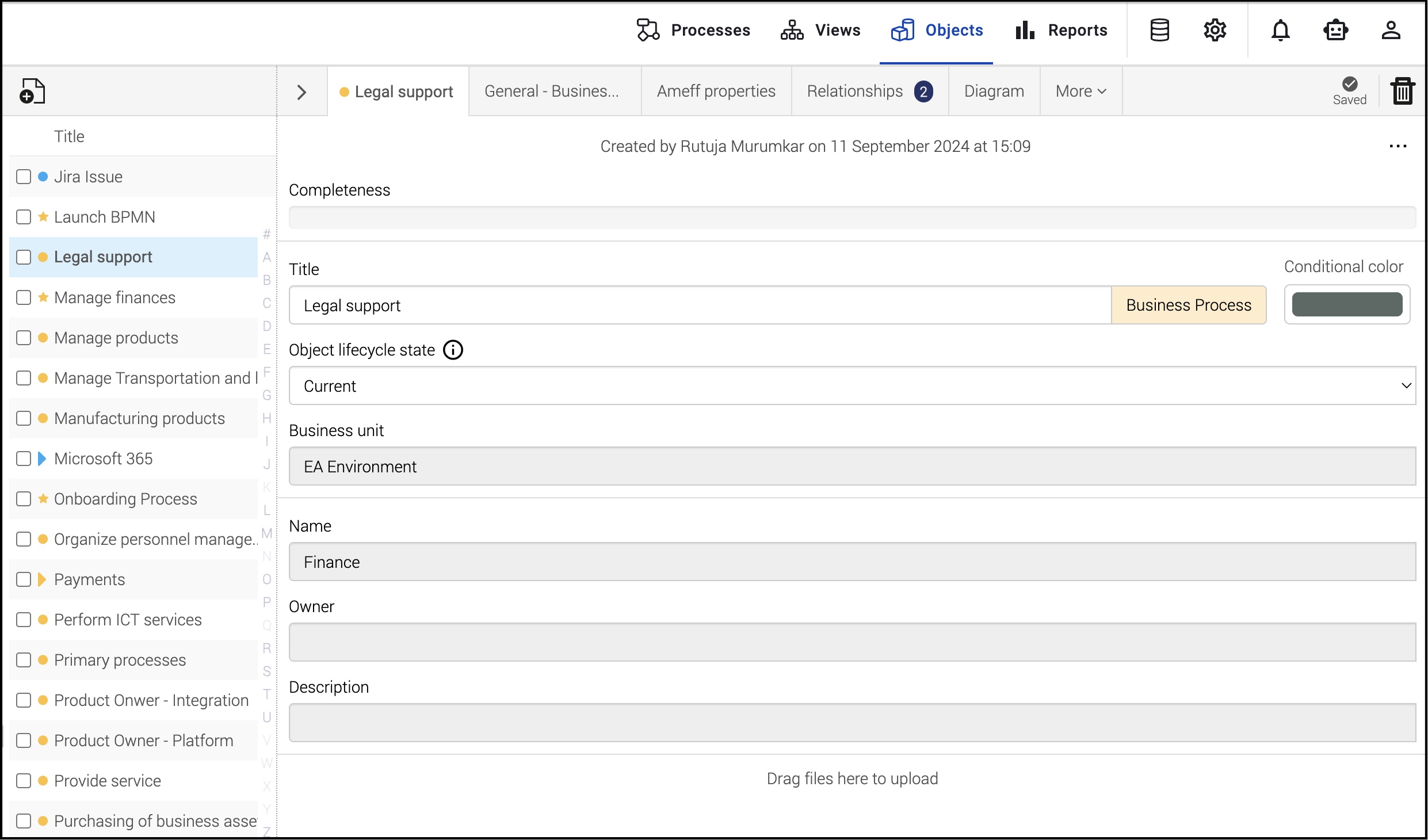This screenshot has height=840, width=1428.
Task: Click the star icon beside Onboarding Process
Action: coord(43,499)
